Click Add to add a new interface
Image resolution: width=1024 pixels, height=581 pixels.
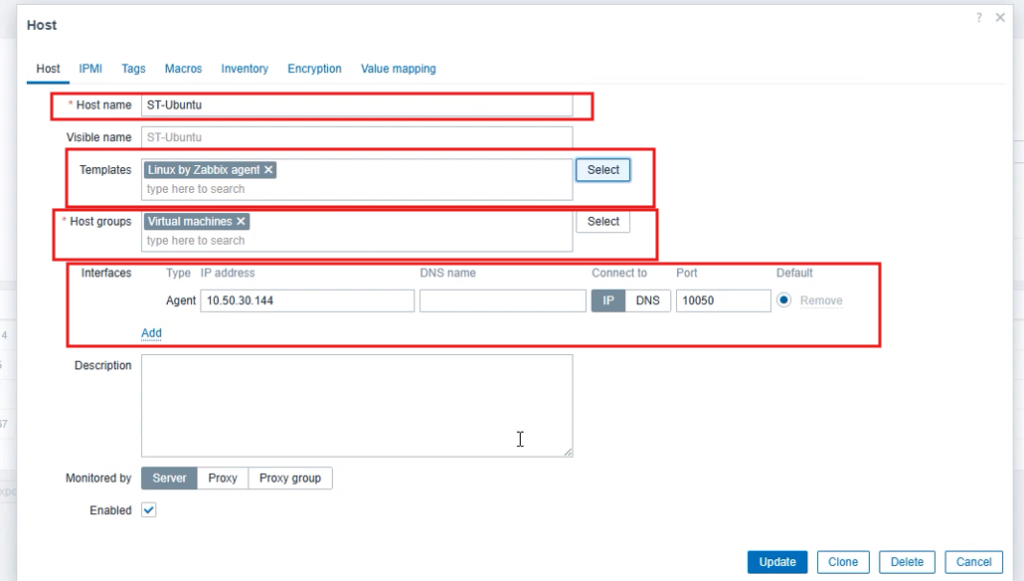tap(151, 333)
